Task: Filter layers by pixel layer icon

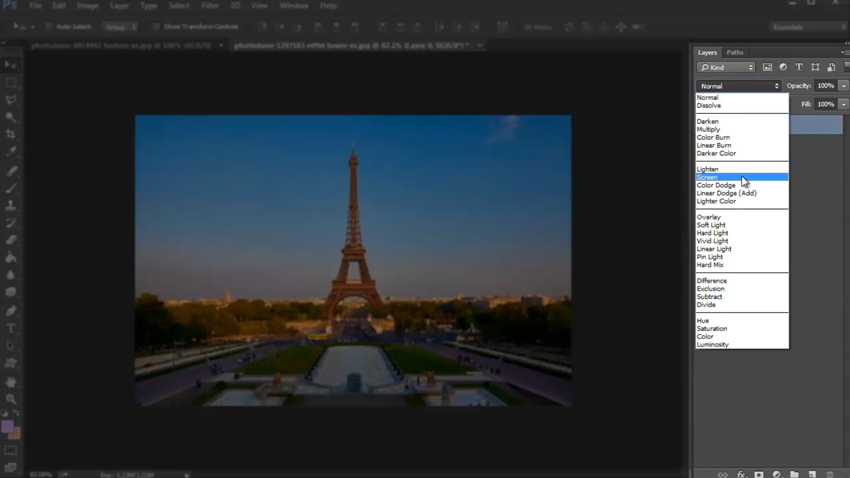Action: point(767,67)
